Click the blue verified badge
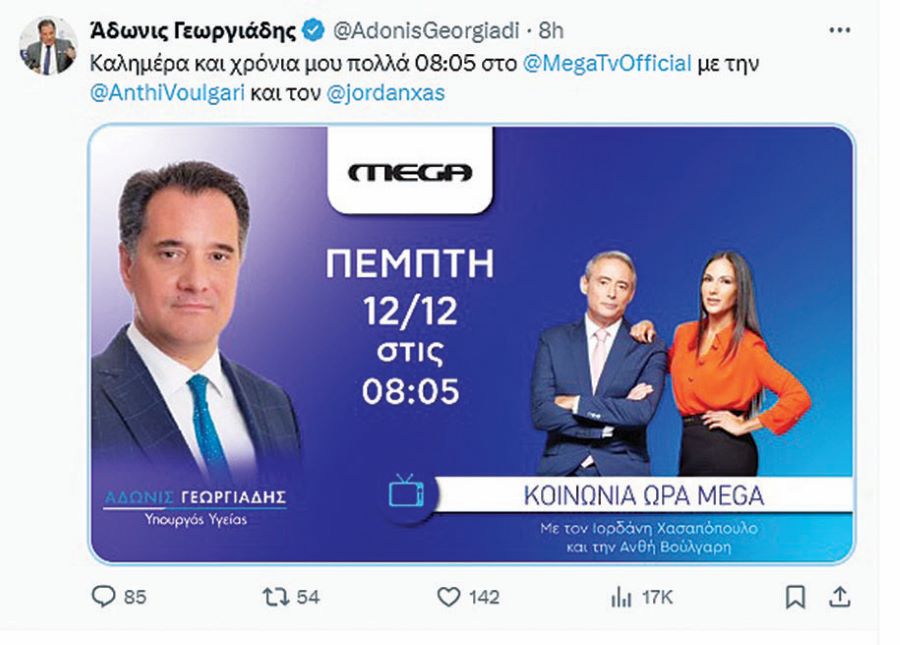 coord(313,30)
